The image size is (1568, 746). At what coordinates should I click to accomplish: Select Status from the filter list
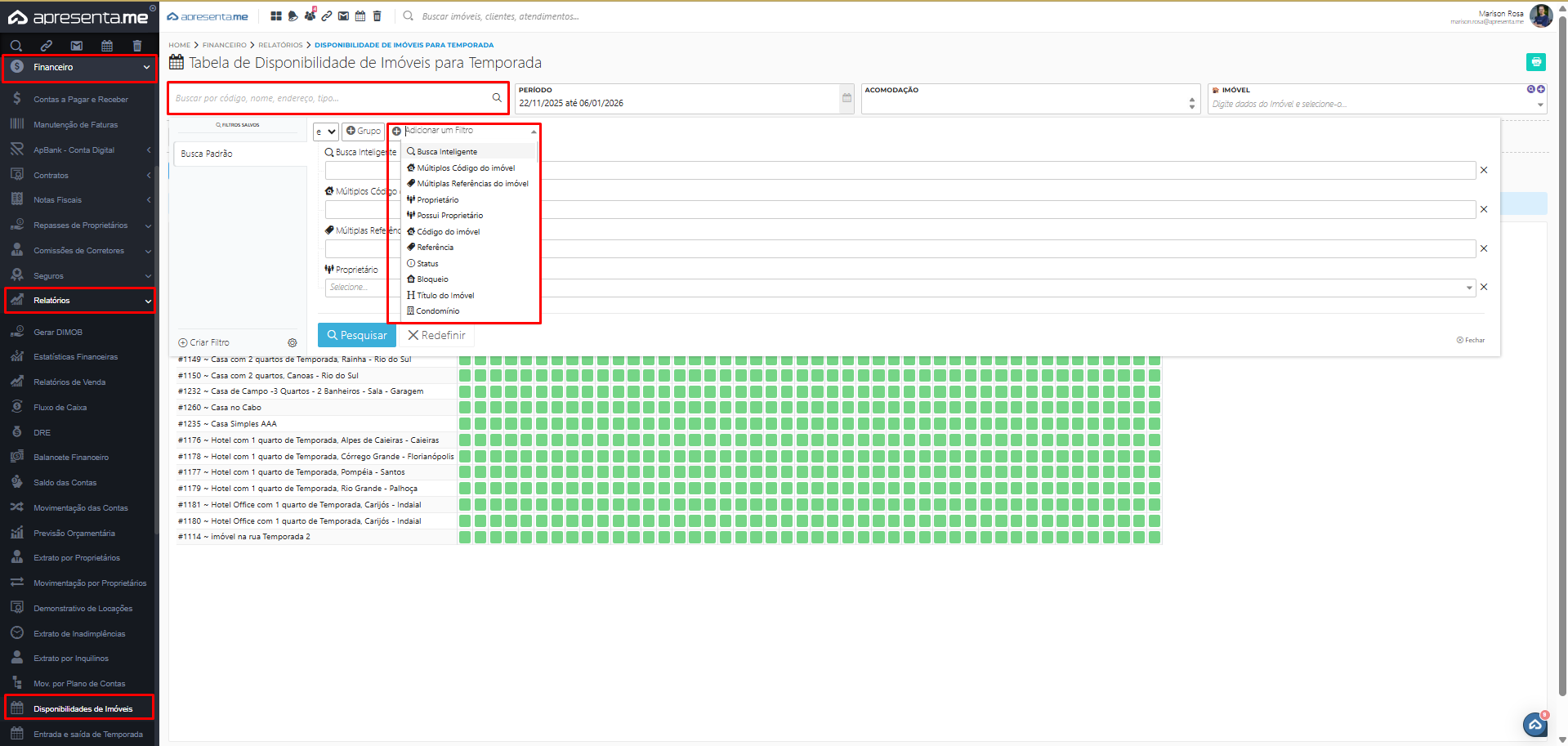pos(427,264)
